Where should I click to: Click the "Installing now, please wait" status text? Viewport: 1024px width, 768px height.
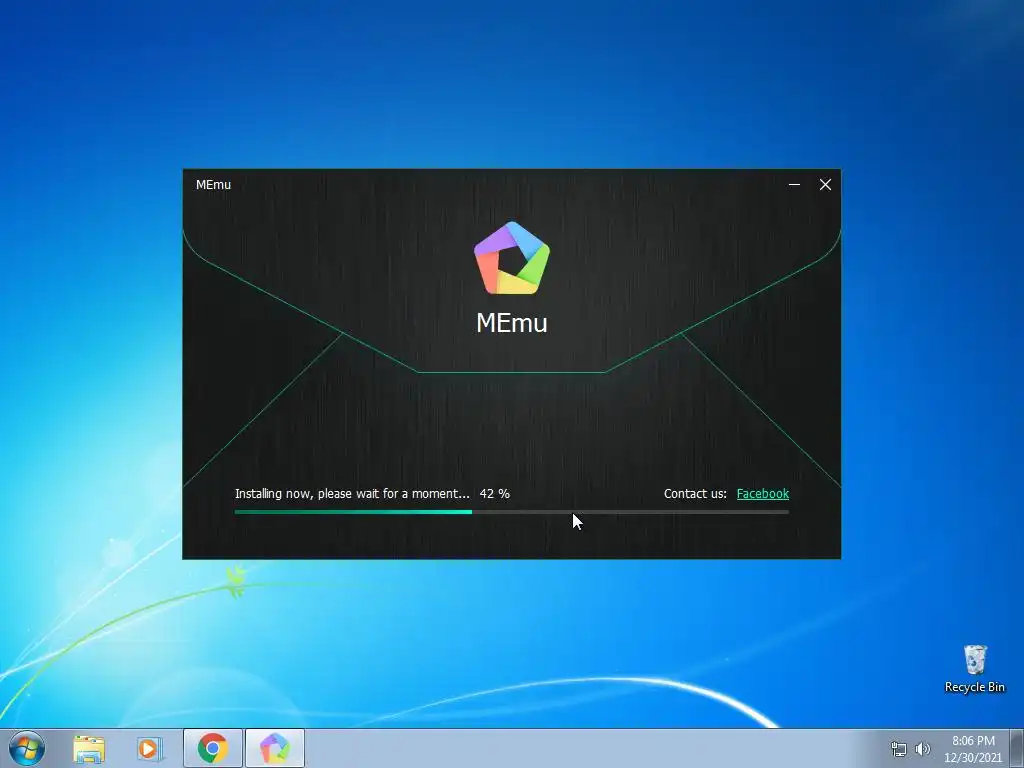click(x=352, y=494)
